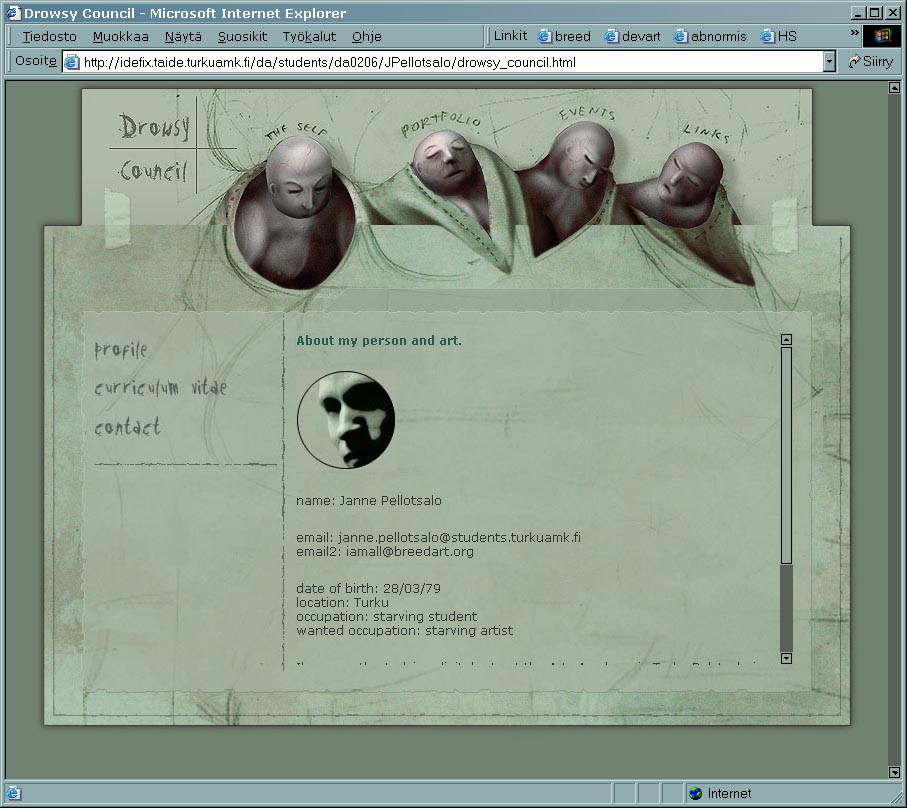This screenshot has height=808, width=907.
Task: Click the browser window scroll down arrow
Action: pos(894,772)
